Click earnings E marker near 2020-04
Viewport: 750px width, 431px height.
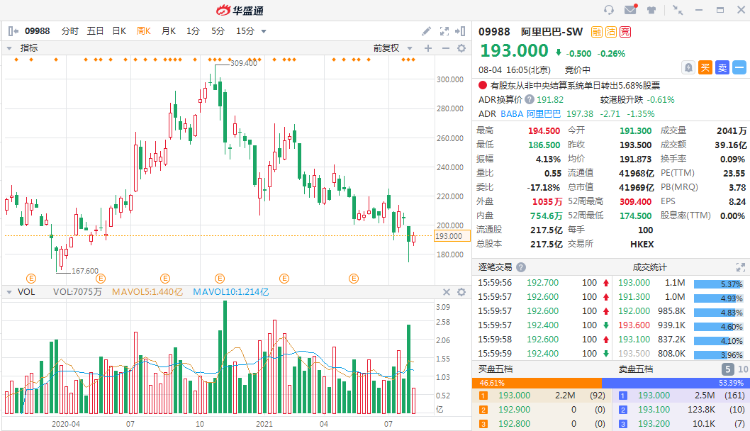tap(100, 278)
